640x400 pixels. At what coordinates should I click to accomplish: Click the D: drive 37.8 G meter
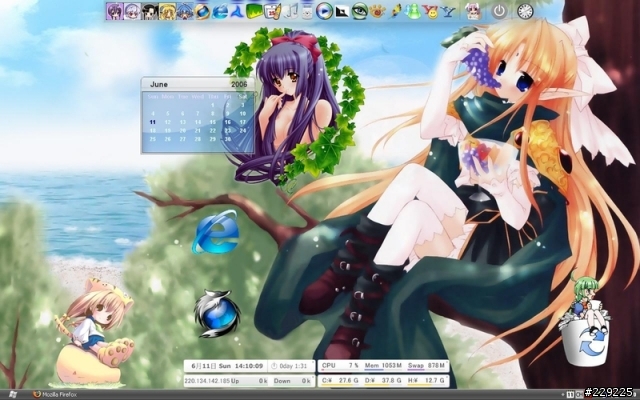point(383,380)
